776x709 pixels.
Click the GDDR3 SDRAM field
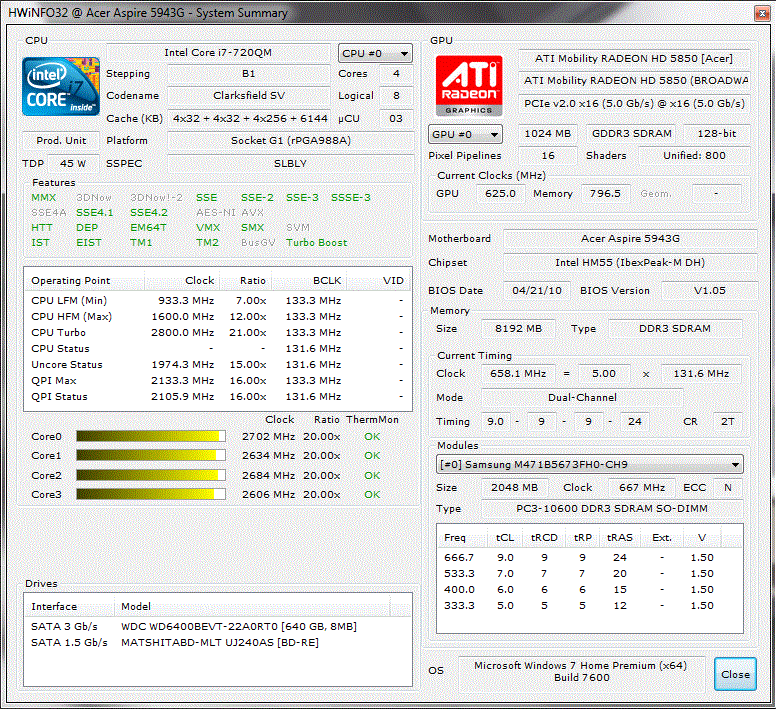pos(631,134)
